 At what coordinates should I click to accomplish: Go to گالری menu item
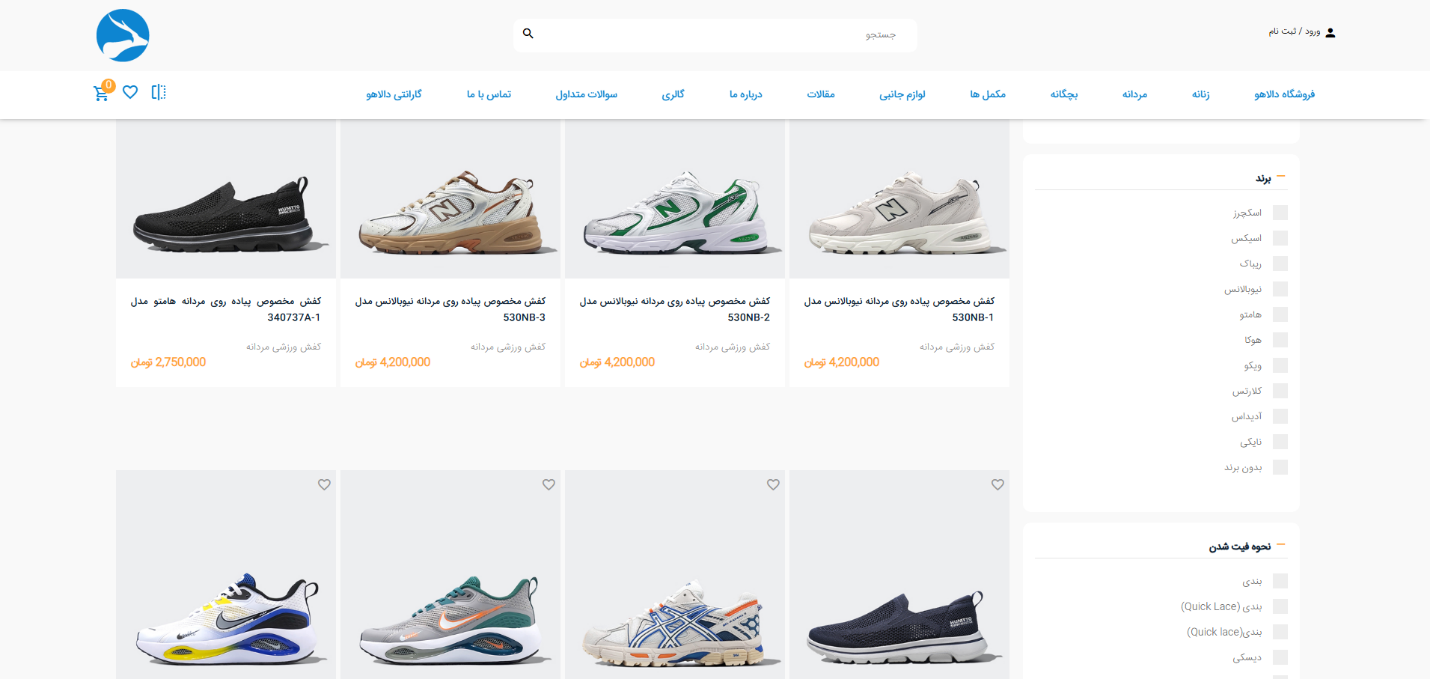tap(673, 94)
